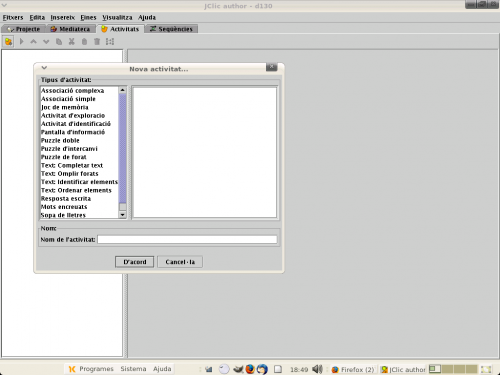
Task: Switch to the Activitats tab
Action: (120, 29)
